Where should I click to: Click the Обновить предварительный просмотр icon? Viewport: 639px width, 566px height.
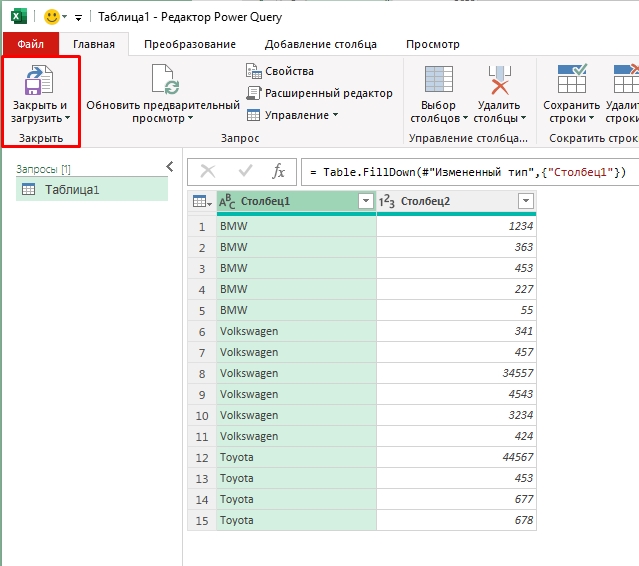(x=165, y=79)
